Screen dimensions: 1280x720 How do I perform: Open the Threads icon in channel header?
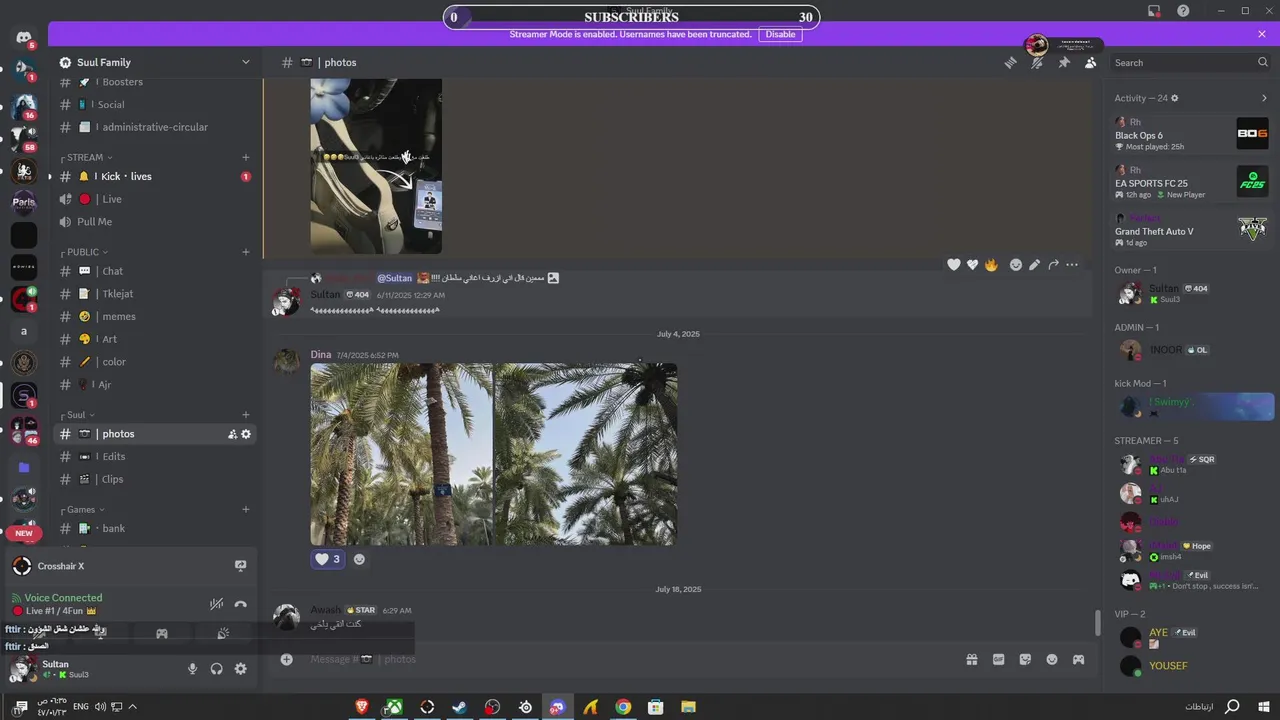point(1011,62)
